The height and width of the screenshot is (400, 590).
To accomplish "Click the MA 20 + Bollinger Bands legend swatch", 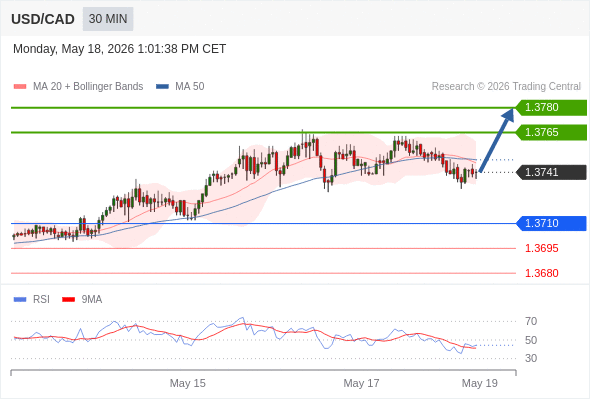I will pyautogui.click(x=20, y=87).
